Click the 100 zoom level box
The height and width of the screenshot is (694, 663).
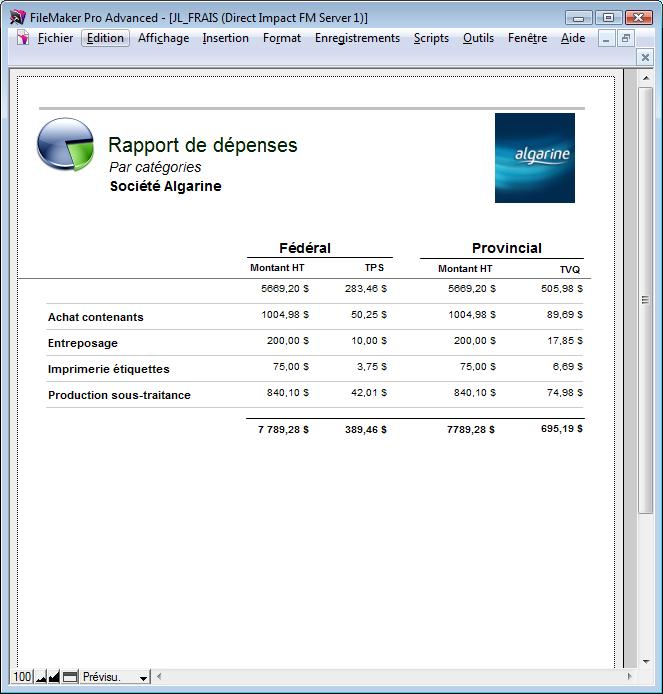(22, 677)
